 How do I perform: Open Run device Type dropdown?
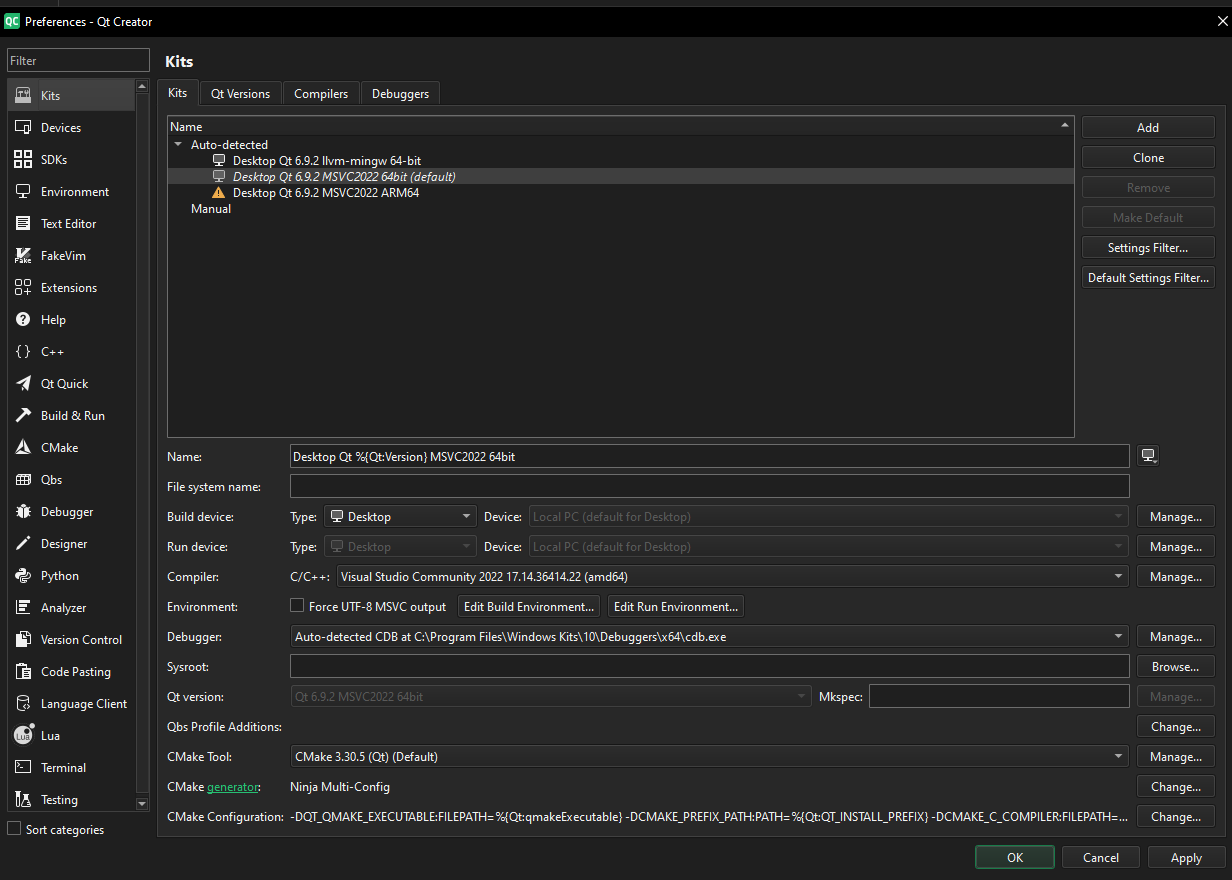400,547
